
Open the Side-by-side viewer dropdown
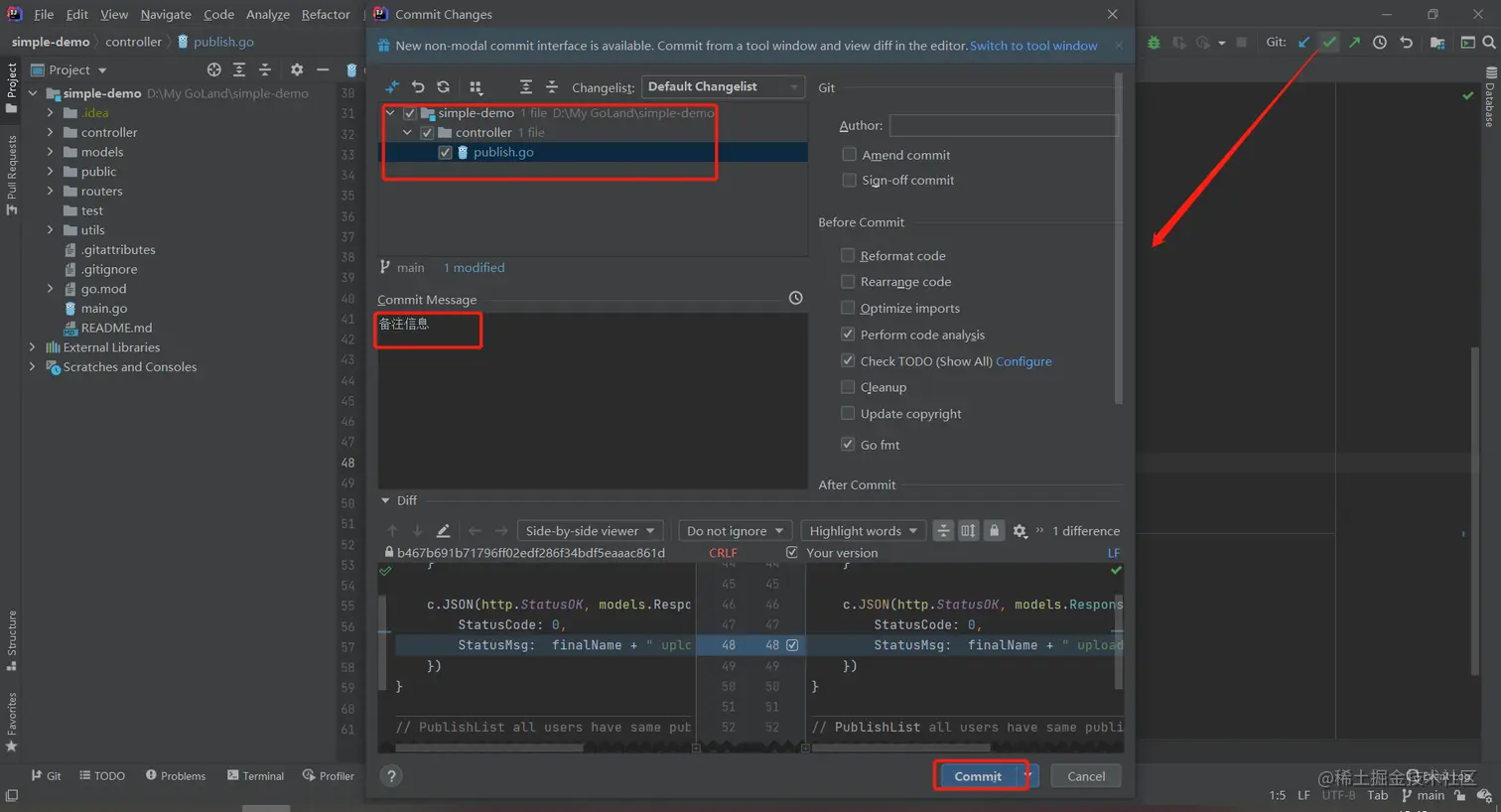tap(590, 531)
